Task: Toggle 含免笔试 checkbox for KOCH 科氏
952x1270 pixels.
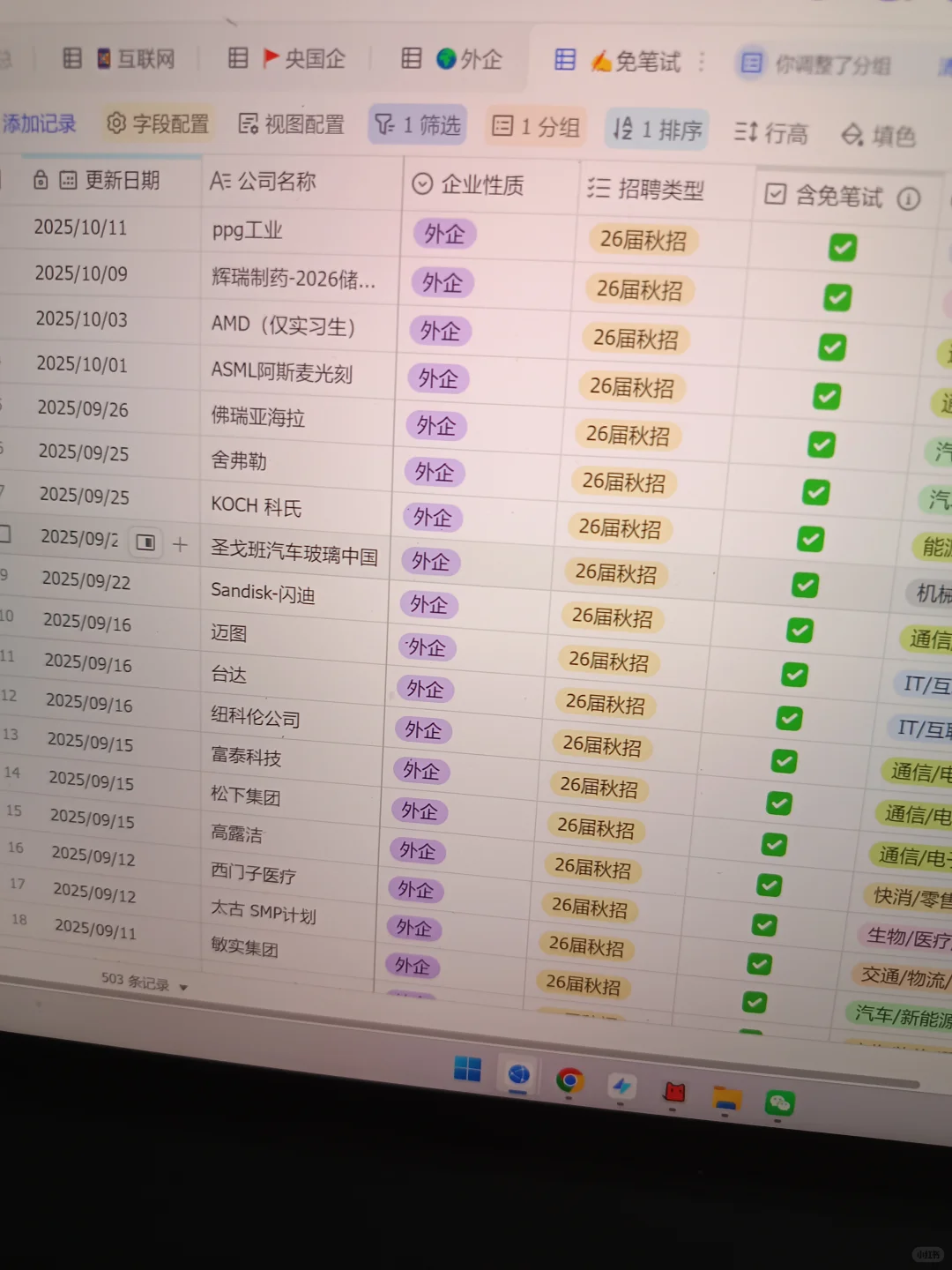Action: click(x=811, y=538)
